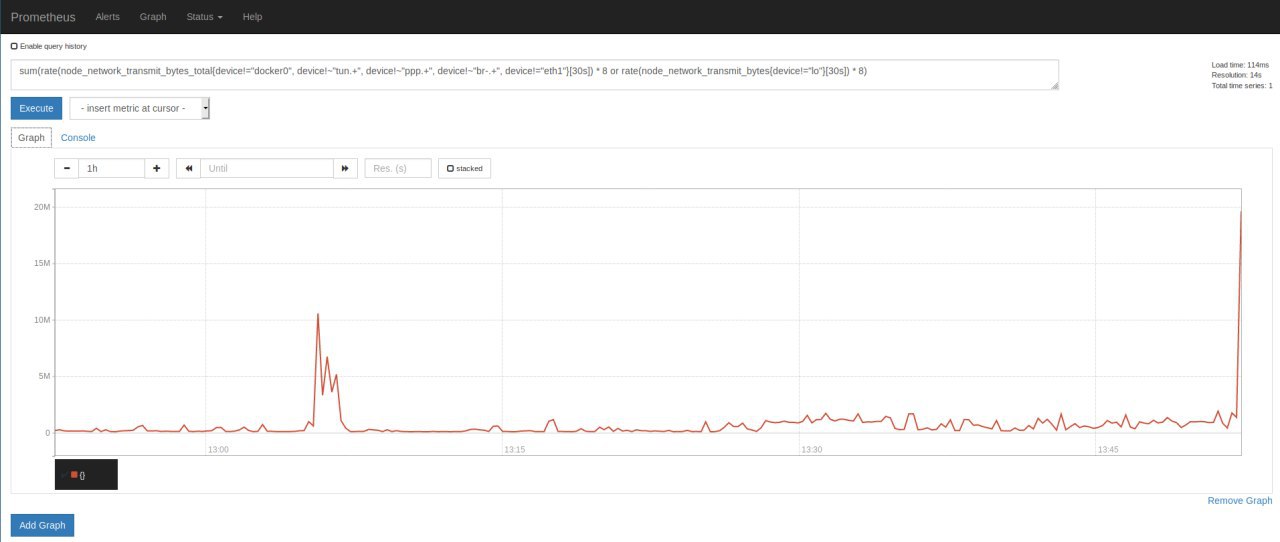Click the Total time series: 1 text
Screen dimensions: 1280x542
tap(1242, 86)
